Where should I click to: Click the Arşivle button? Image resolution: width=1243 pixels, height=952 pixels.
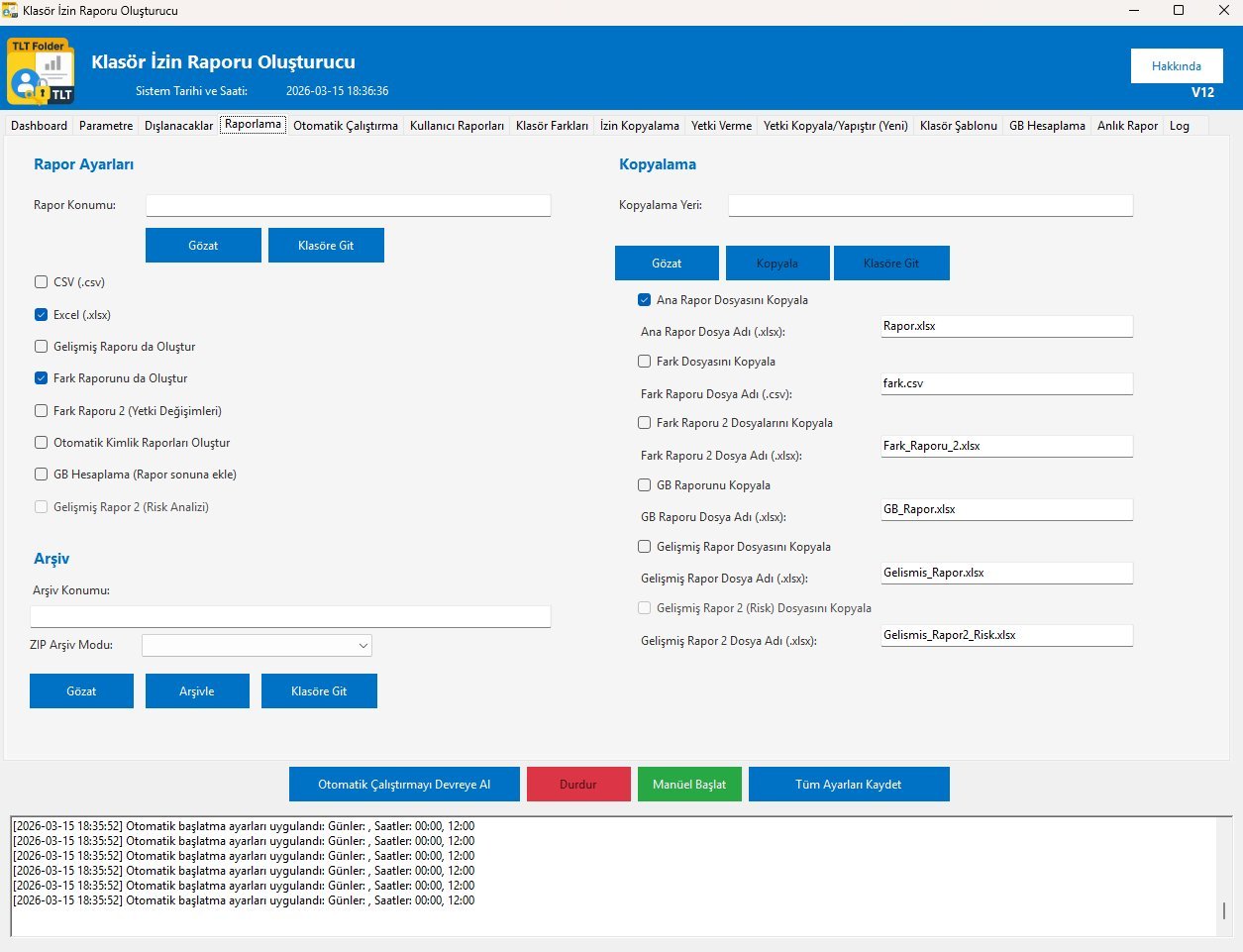pyautogui.click(x=197, y=691)
